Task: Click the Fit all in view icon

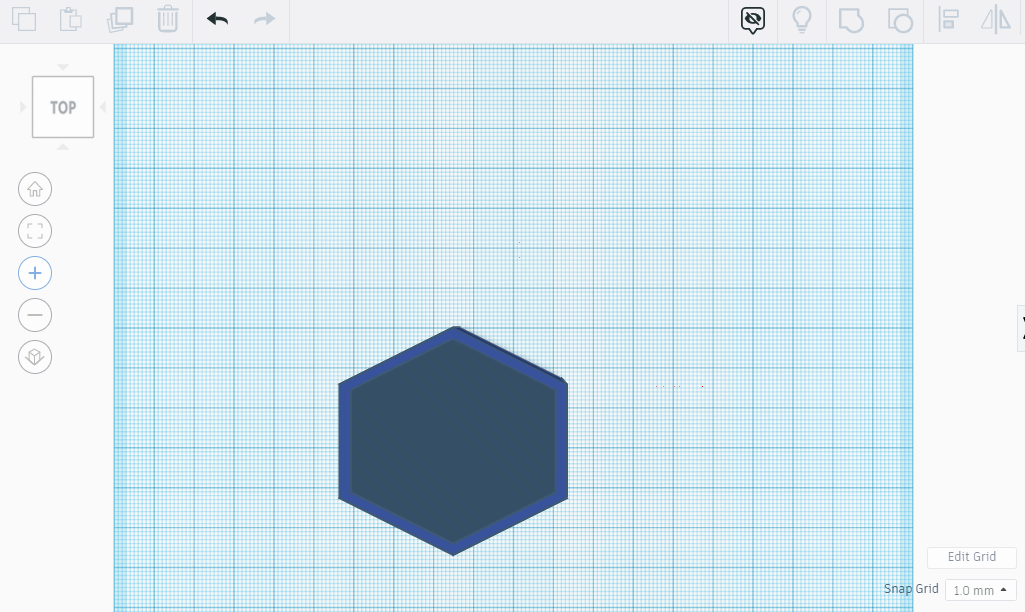Action: click(x=35, y=231)
